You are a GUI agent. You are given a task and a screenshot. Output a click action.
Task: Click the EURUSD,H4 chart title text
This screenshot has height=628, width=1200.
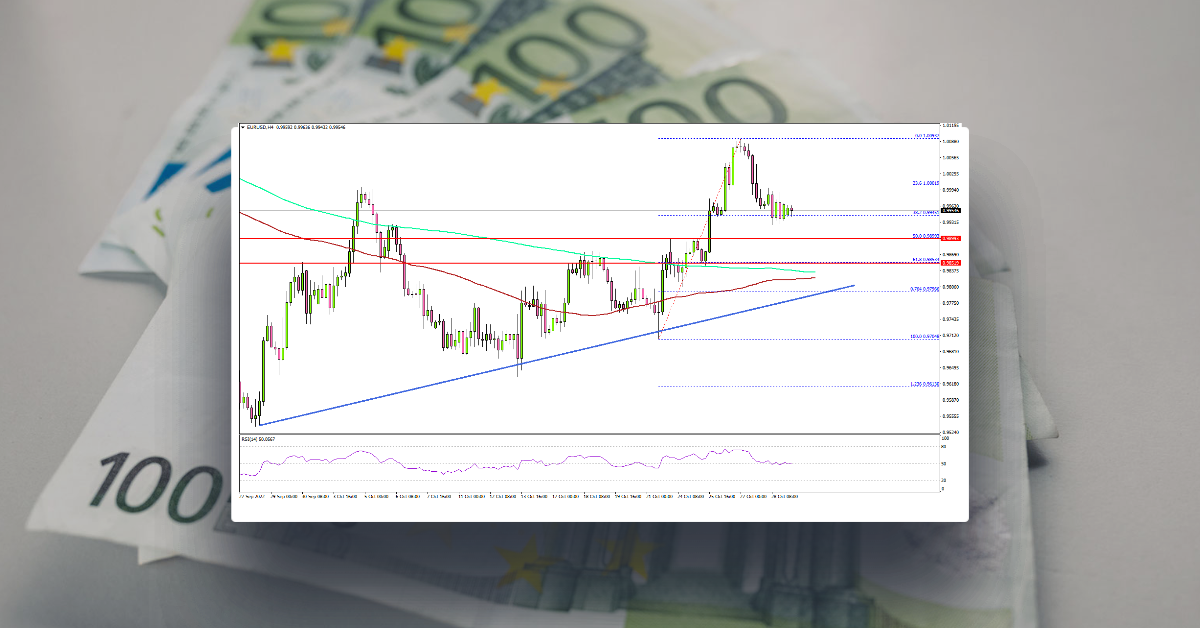(272, 129)
